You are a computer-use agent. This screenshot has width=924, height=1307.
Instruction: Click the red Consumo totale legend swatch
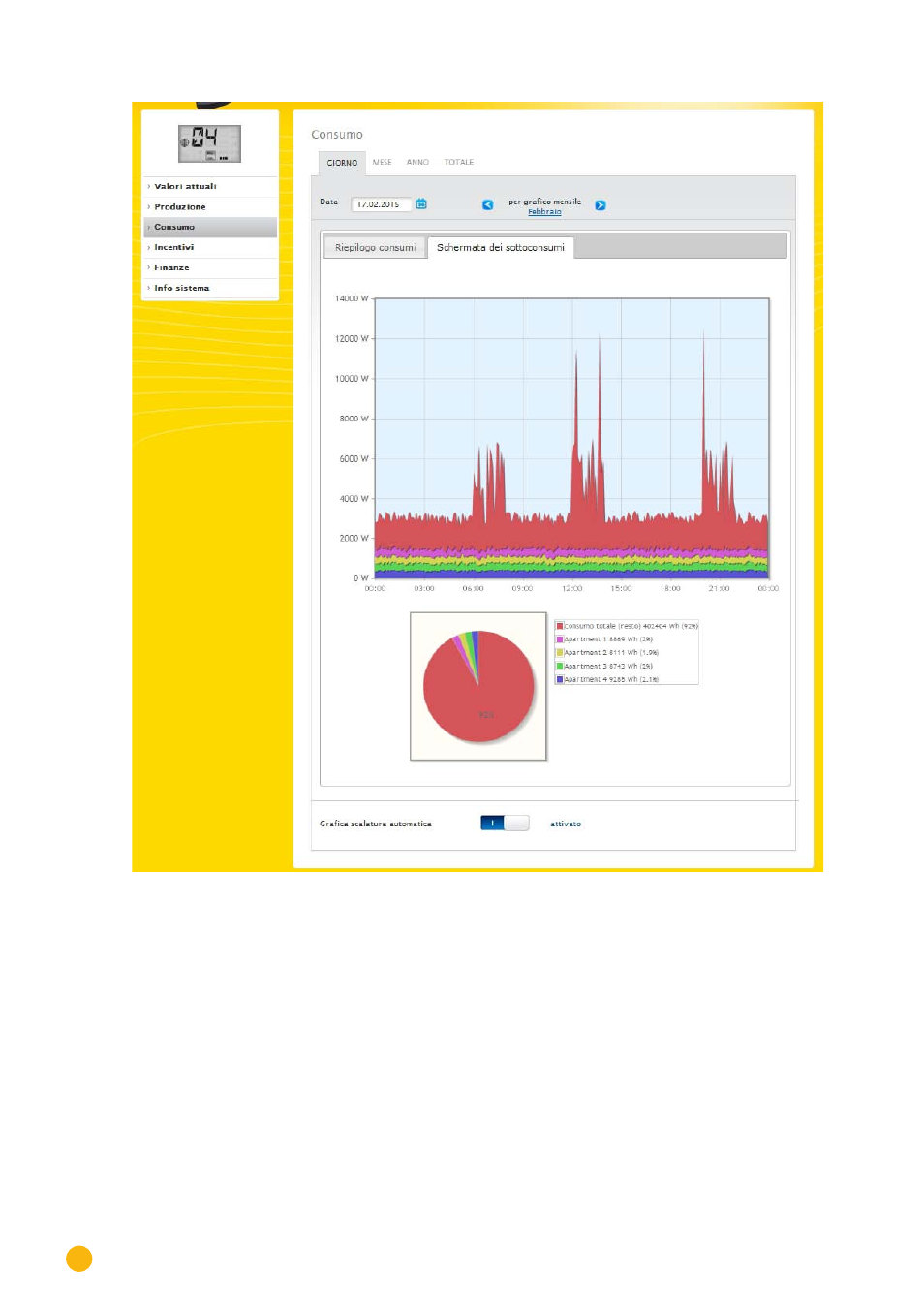click(x=560, y=626)
